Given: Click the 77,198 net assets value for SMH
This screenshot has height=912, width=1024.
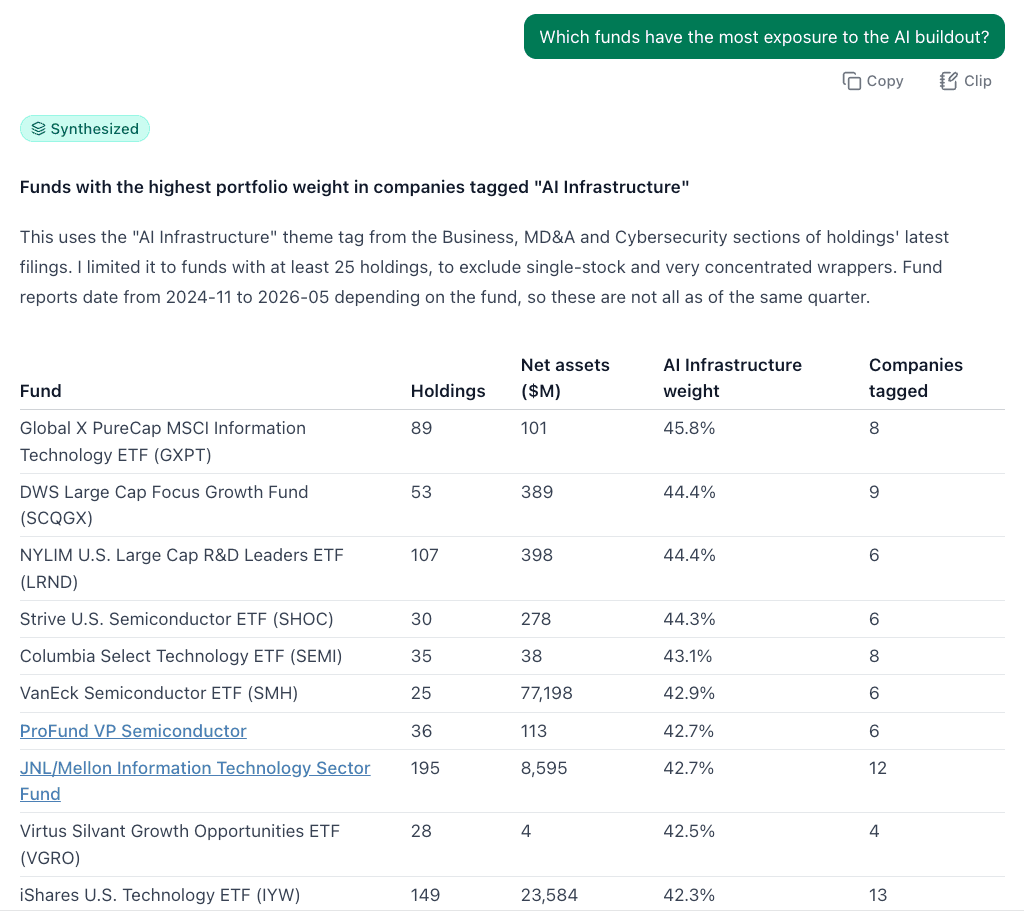Looking at the screenshot, I should click(547, 693).
